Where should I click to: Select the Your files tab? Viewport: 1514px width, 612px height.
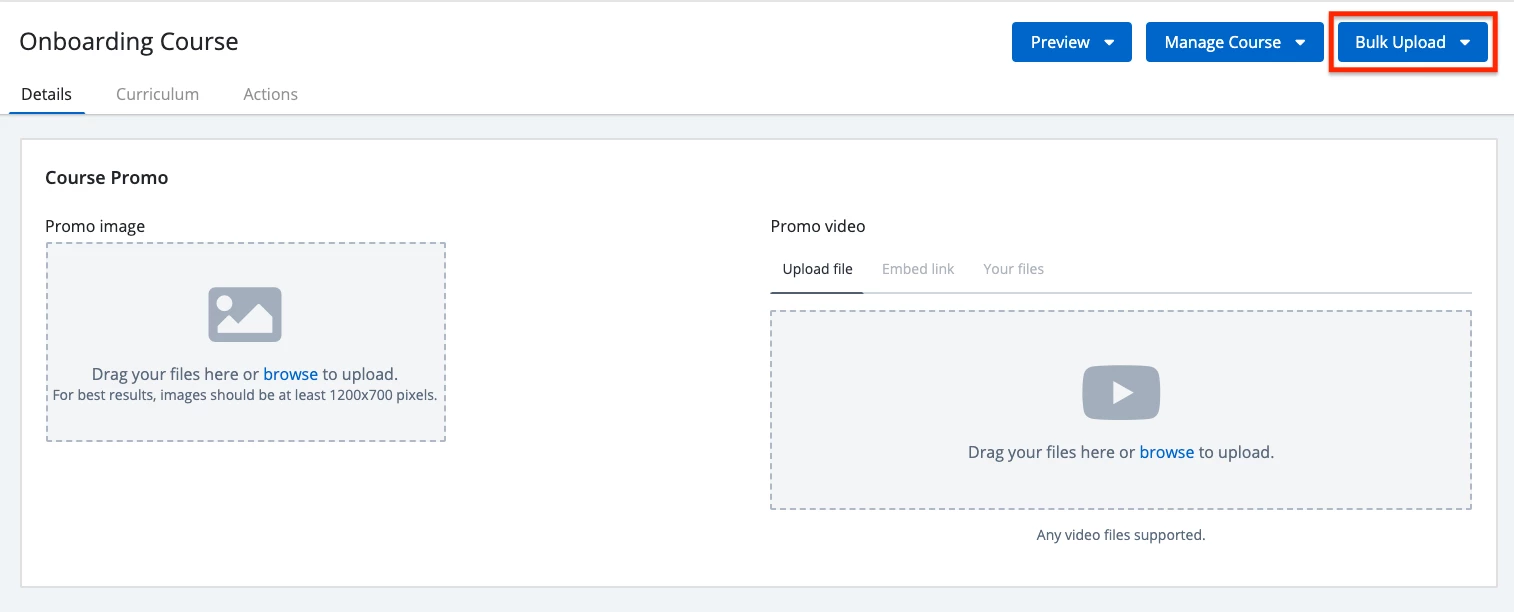(1013, 269)
